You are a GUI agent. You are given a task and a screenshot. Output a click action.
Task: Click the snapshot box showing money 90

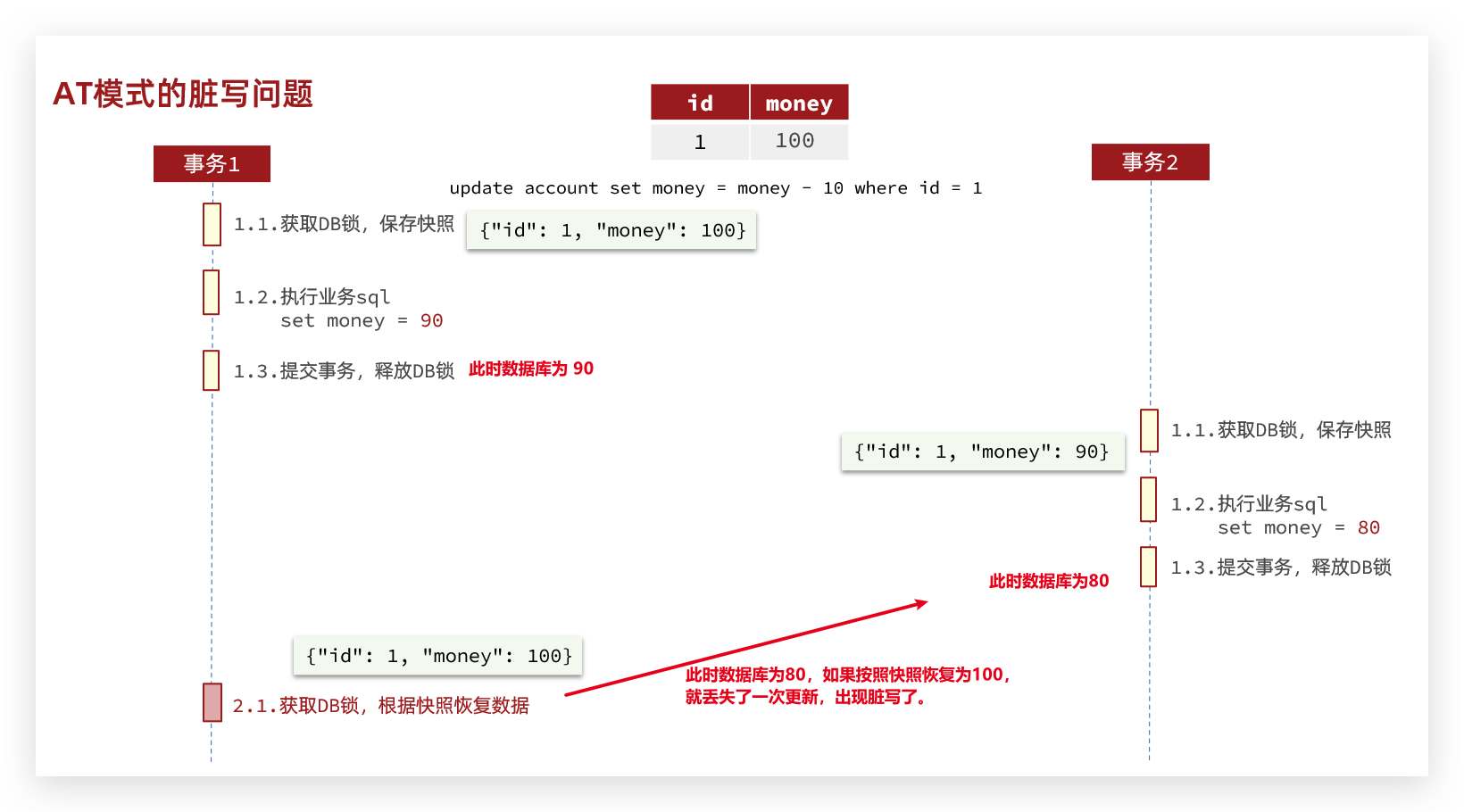click(x=982, y=452)
